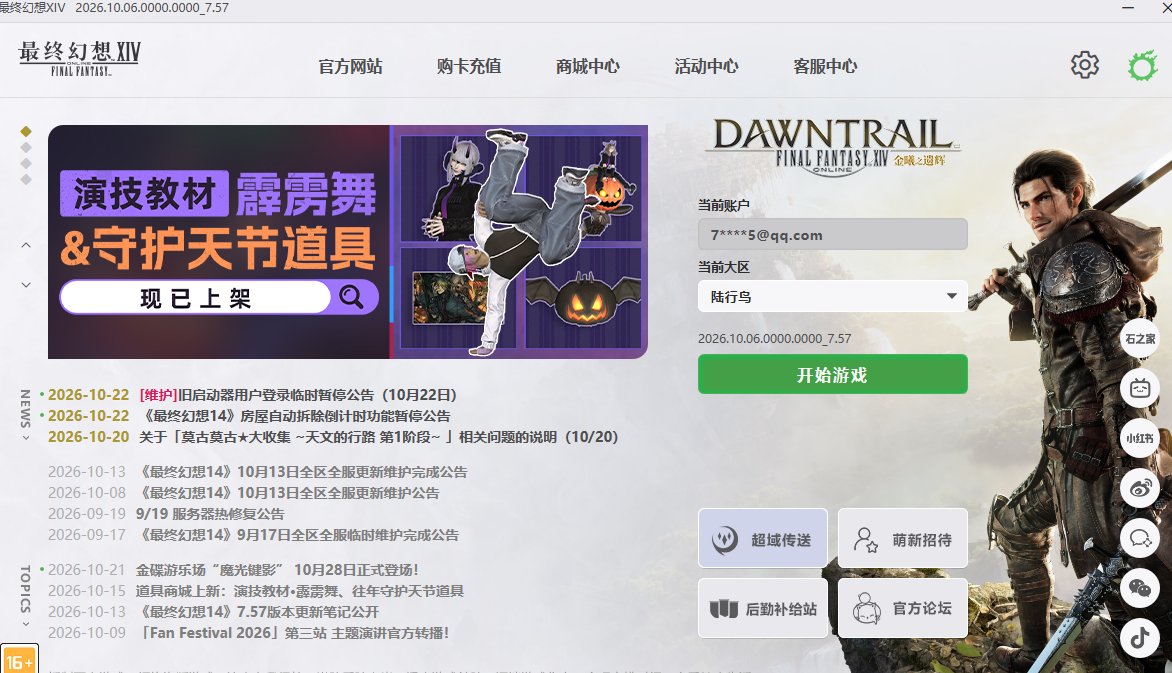
Task: Click the Final Fantasy XIV logo
Action: (x=79, y=58)
